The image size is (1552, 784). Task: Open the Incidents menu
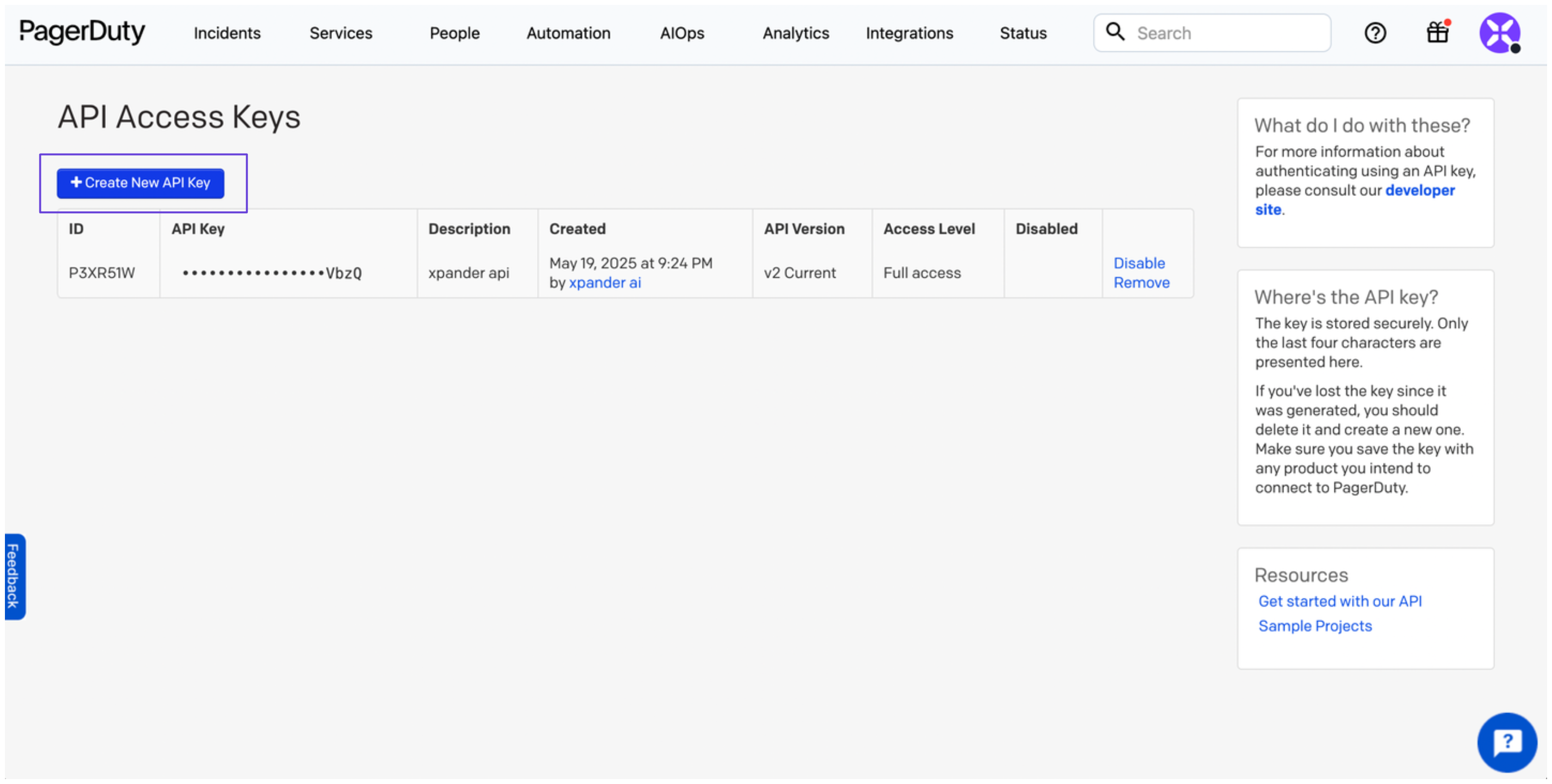point(227,33)
